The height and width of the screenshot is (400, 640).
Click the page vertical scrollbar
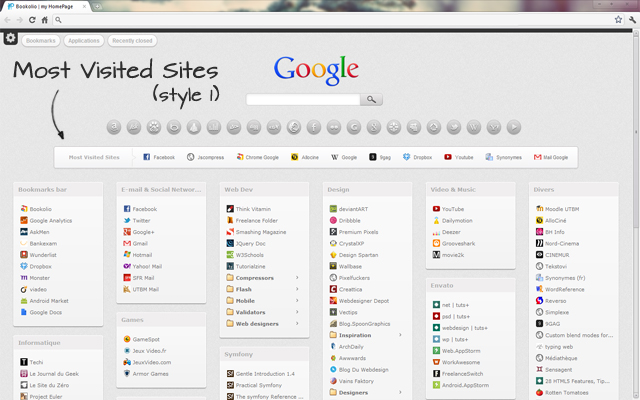pos(636,131)
